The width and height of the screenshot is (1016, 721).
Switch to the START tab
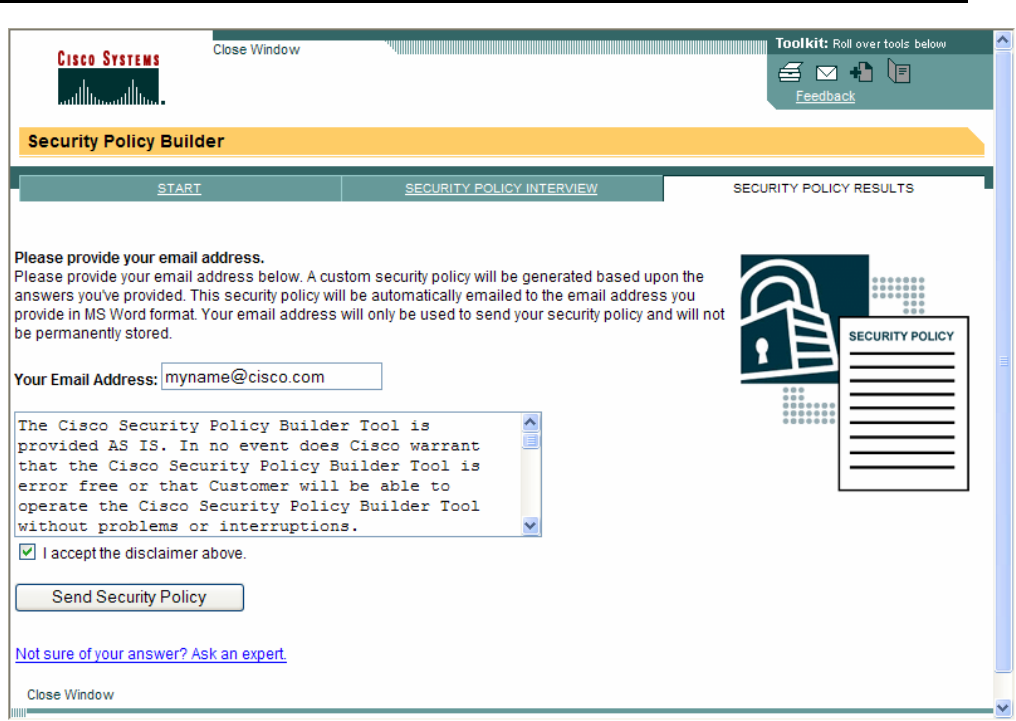(179, 189)
